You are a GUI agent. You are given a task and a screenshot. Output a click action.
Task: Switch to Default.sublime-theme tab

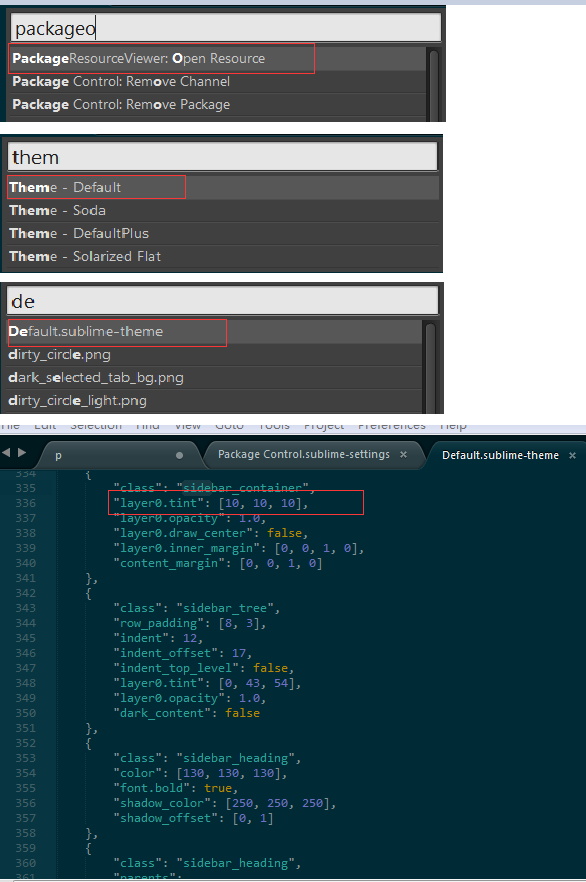501,455
